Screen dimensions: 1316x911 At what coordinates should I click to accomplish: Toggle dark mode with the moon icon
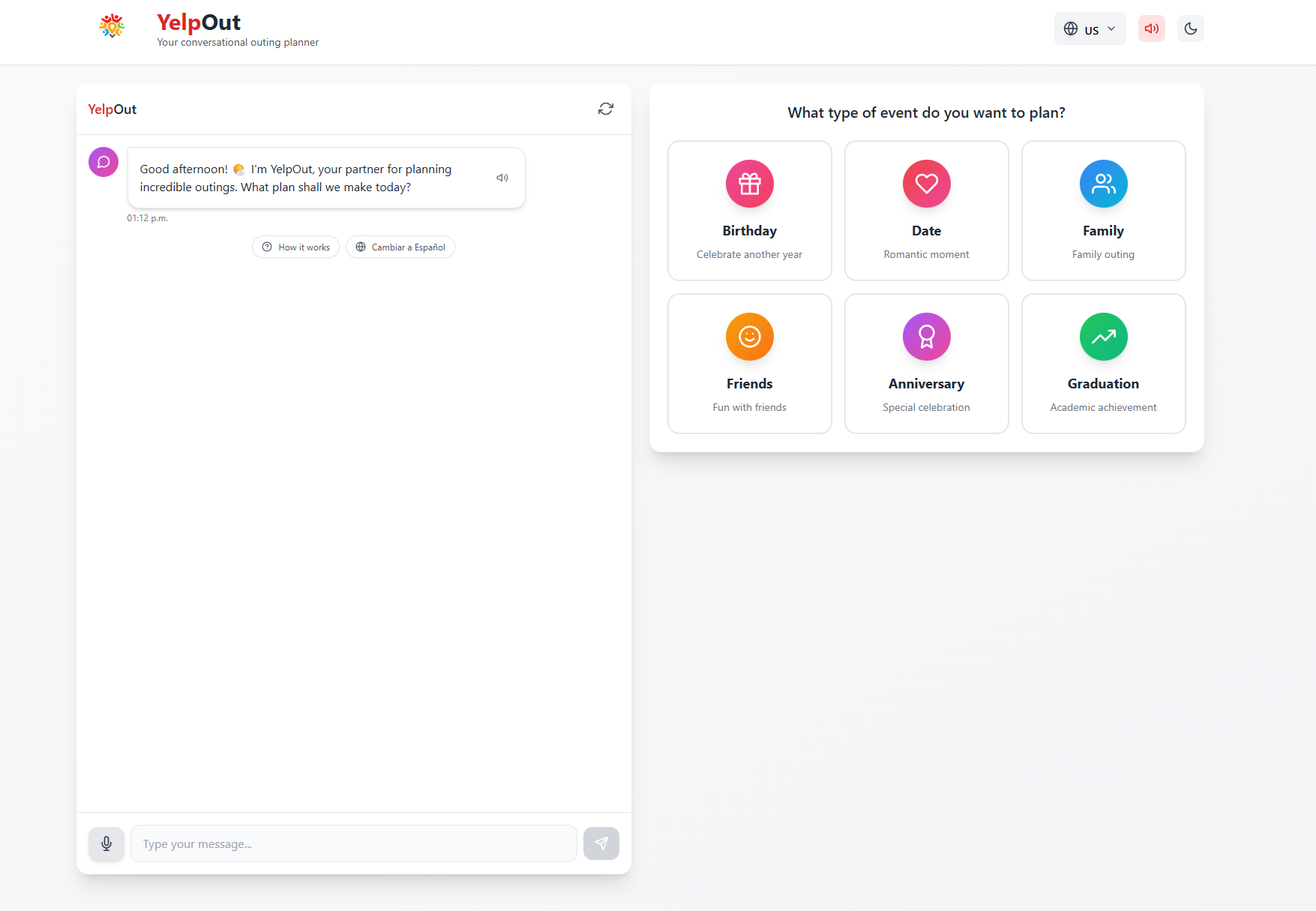[1191, 28]
